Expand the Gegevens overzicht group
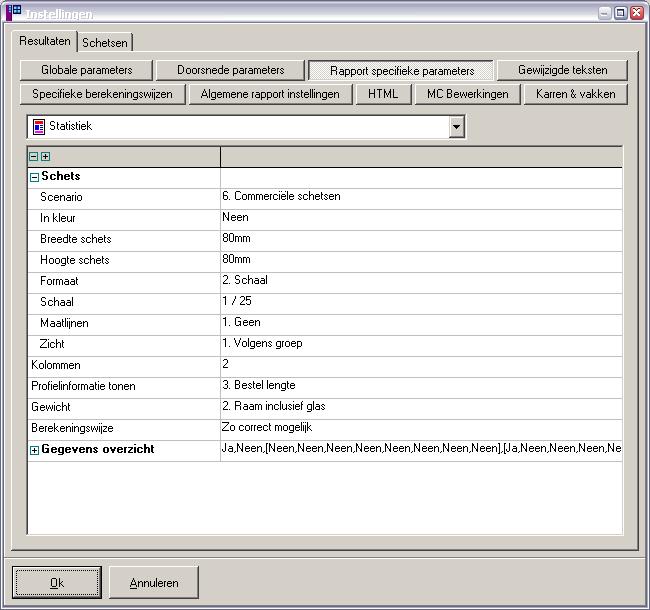The width and height of the screenshot is (650, 610). (x=34, y=450)
